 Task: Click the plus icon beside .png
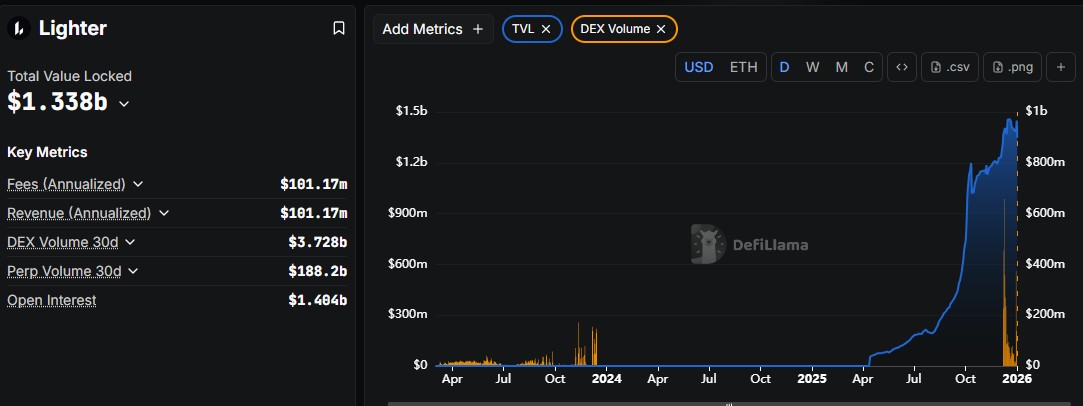(x=1060, y=67)
